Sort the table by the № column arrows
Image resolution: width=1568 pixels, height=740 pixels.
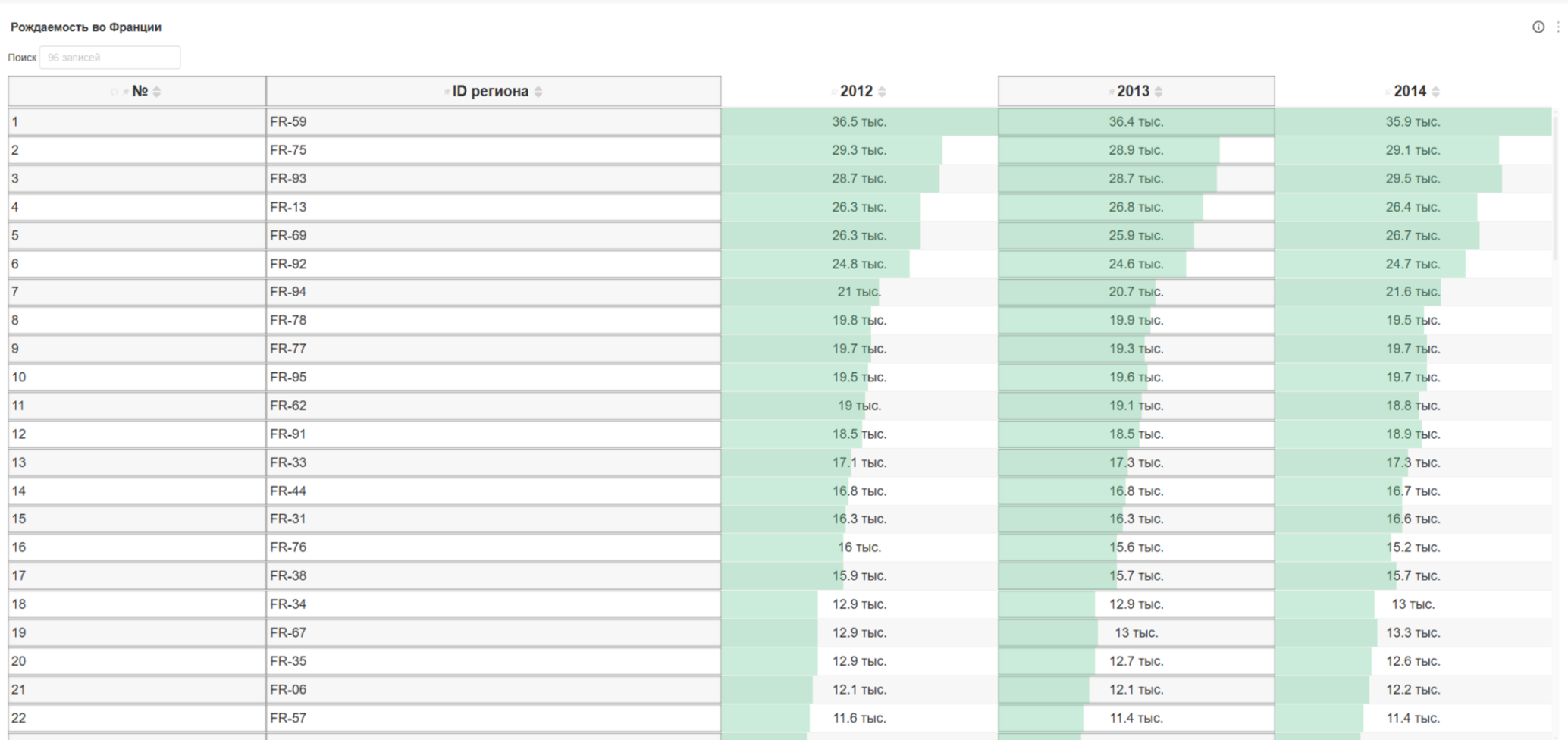(x=157, y=92)
